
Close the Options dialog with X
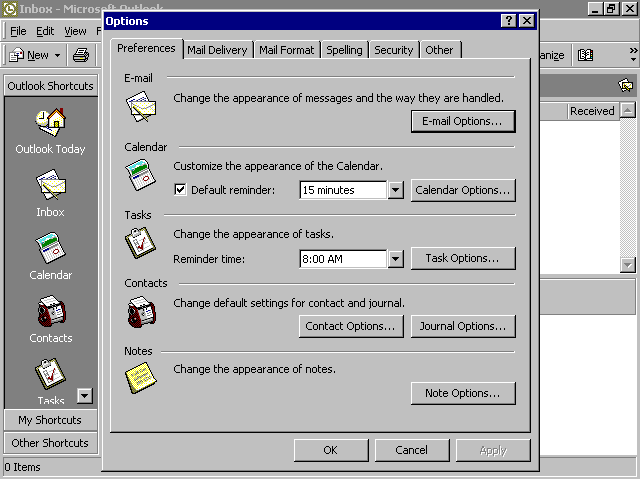(x=527, y=20)
